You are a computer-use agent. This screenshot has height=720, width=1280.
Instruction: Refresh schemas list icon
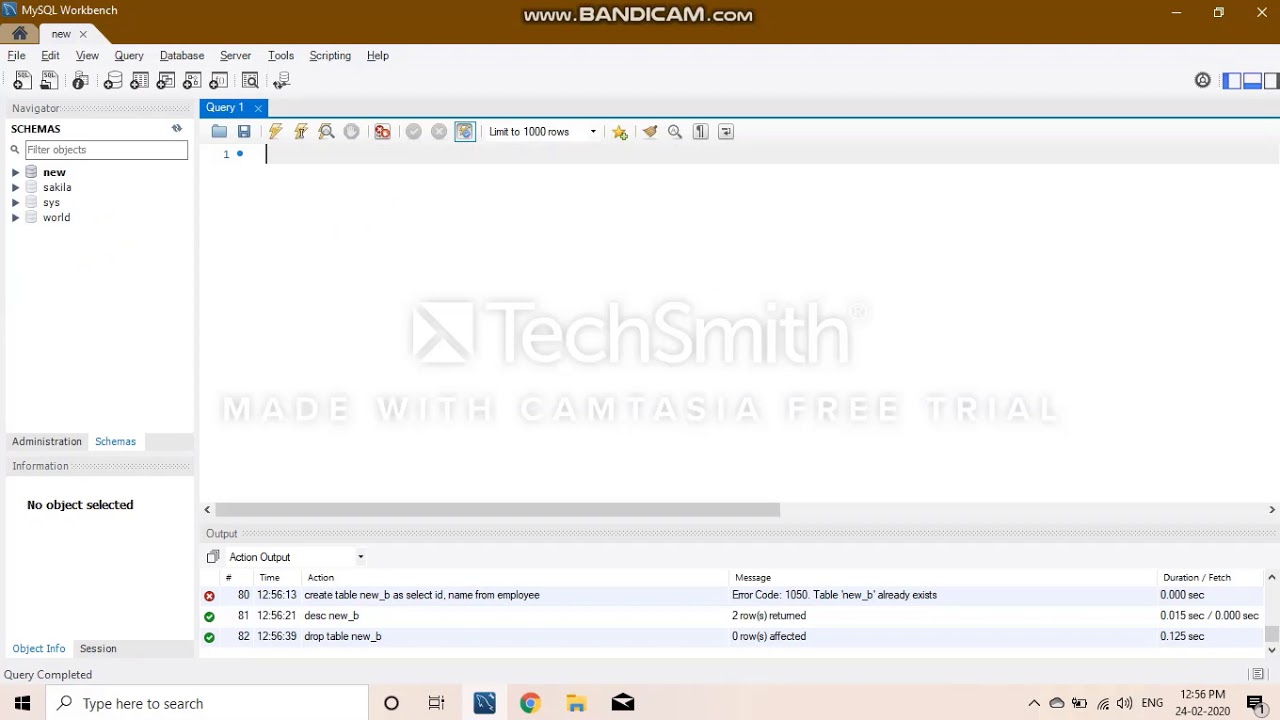(x=177, y=128)
